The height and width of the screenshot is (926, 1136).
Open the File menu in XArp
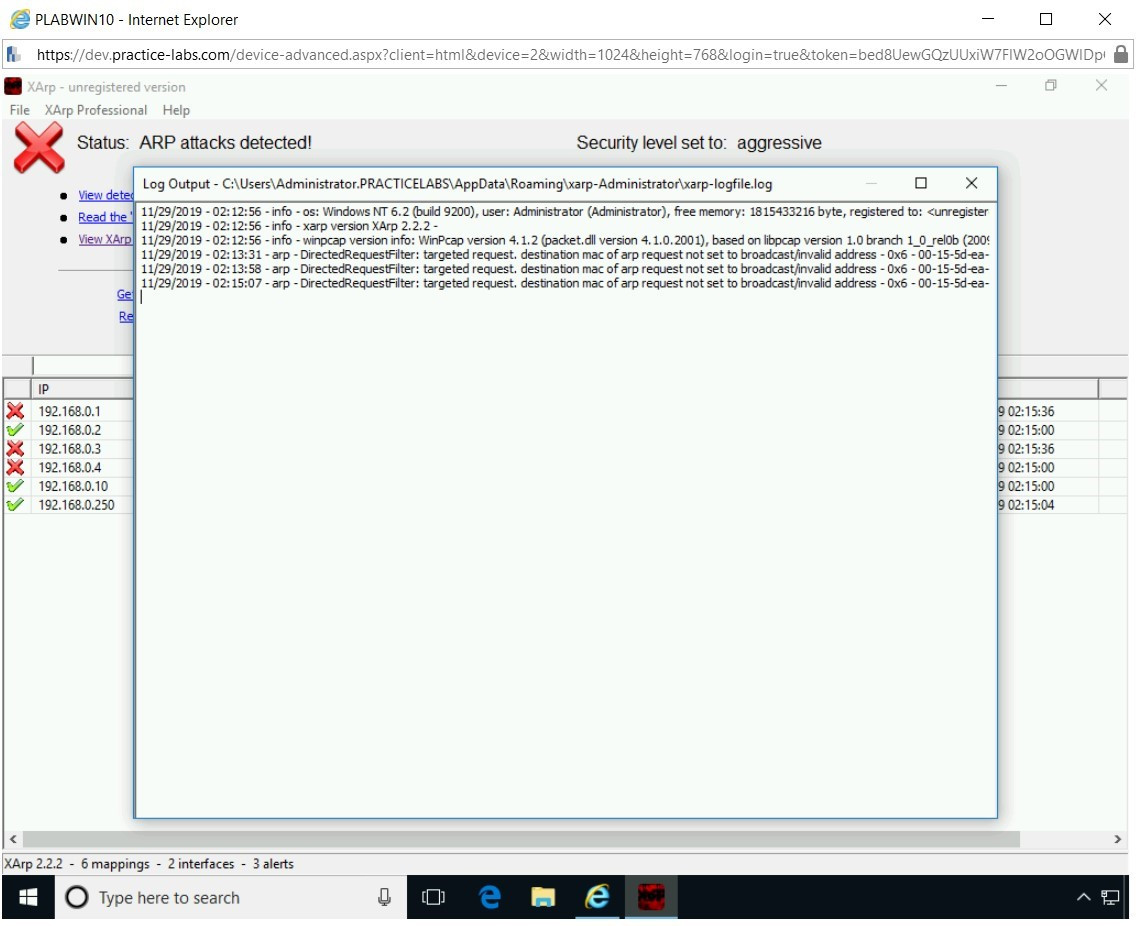[x=20, y=110]
